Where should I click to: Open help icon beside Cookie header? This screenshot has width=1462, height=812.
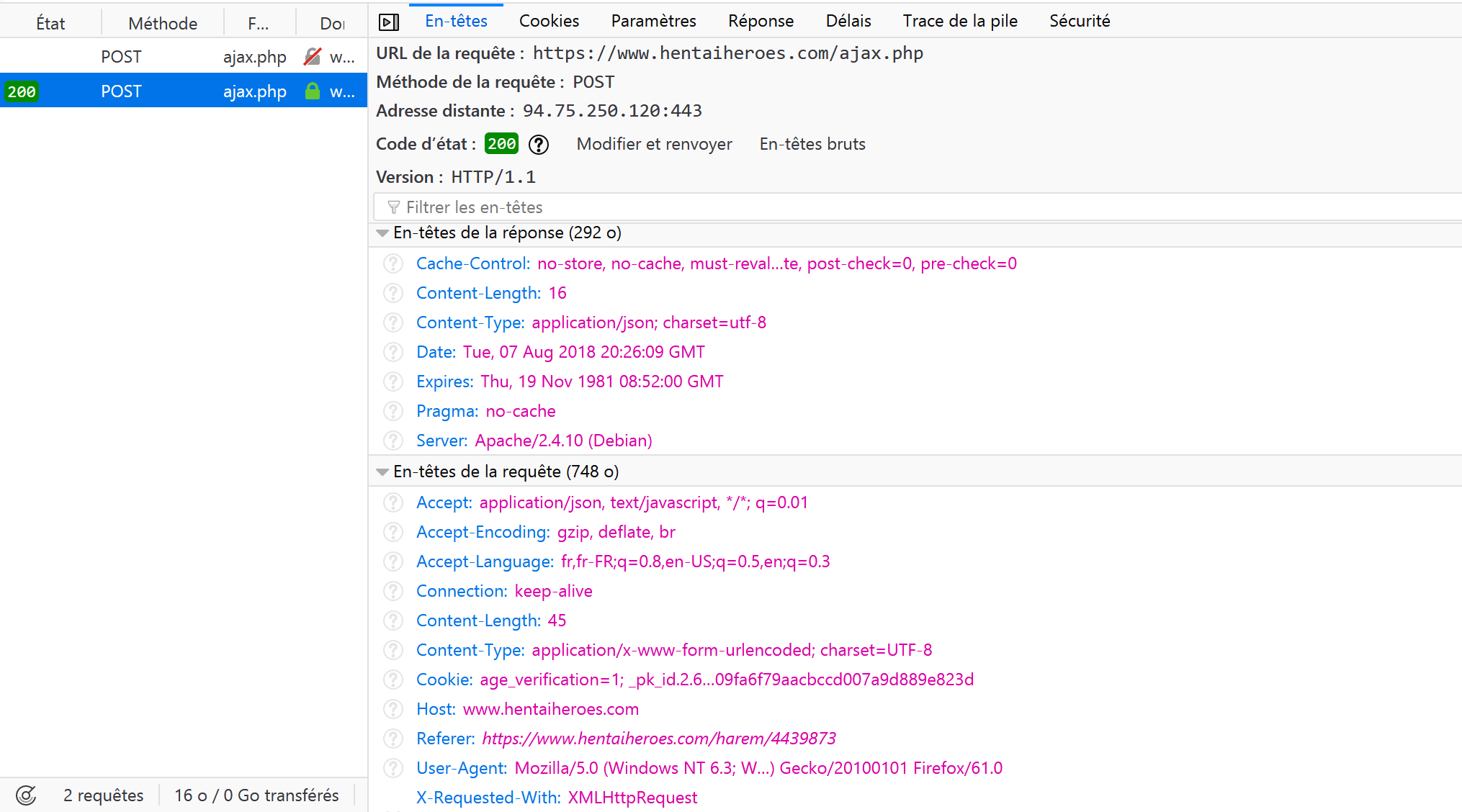coord(393,680)
